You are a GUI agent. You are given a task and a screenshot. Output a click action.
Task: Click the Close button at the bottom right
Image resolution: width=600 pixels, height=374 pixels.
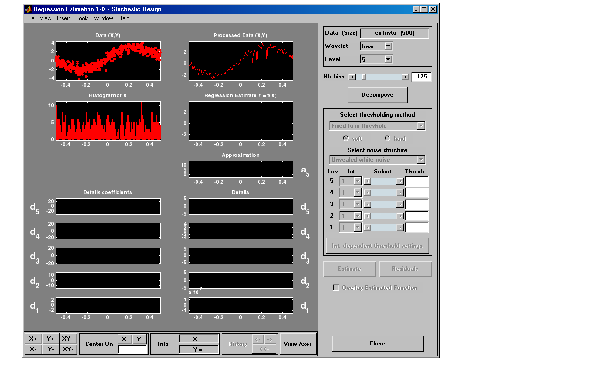377,343
